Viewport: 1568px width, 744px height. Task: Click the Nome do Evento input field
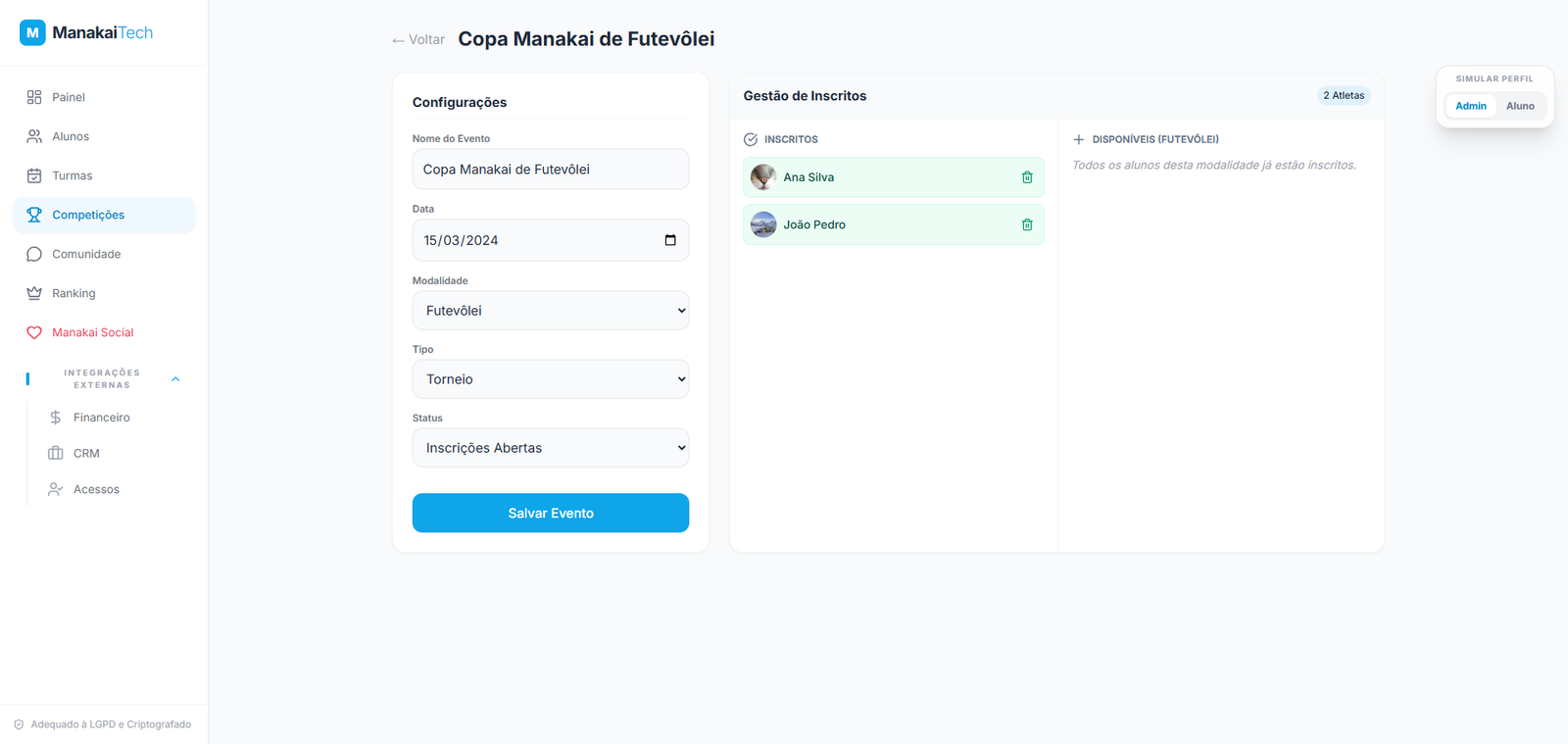550,170
